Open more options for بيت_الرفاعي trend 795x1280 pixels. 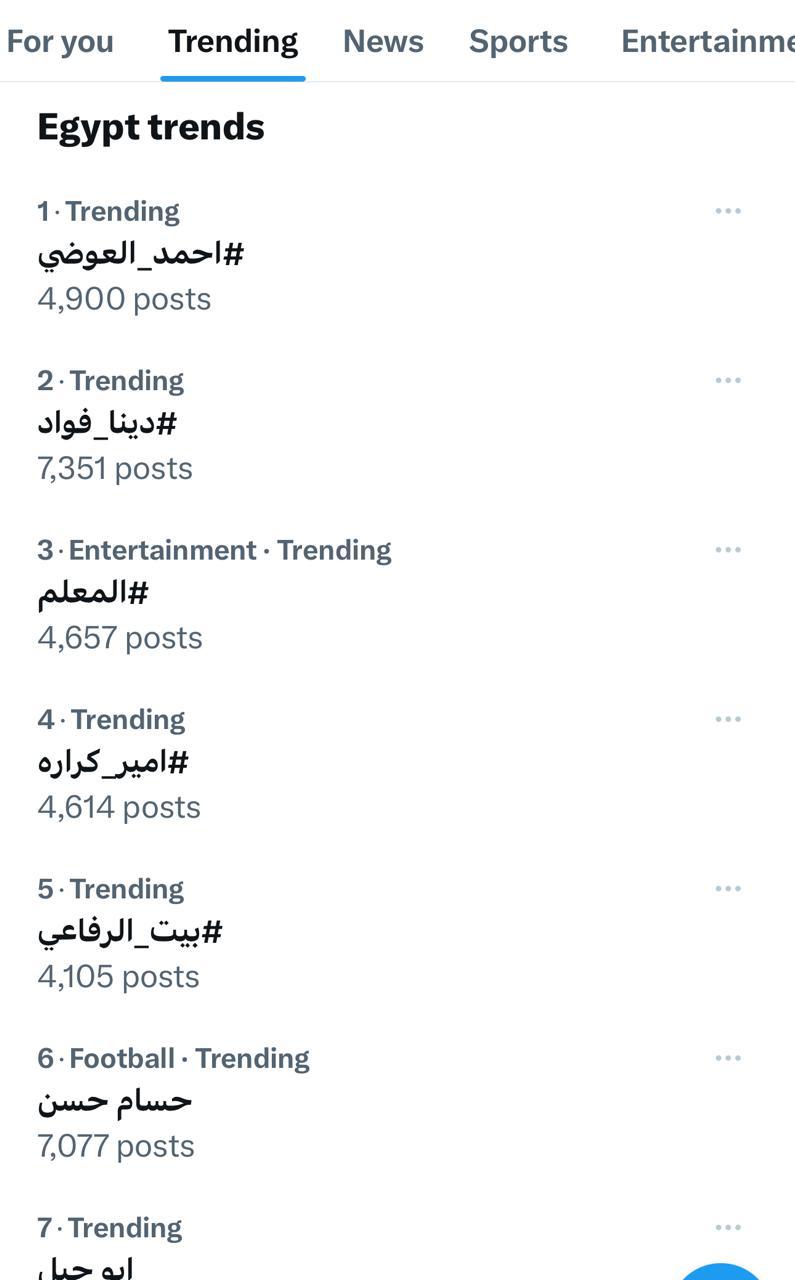728,889
